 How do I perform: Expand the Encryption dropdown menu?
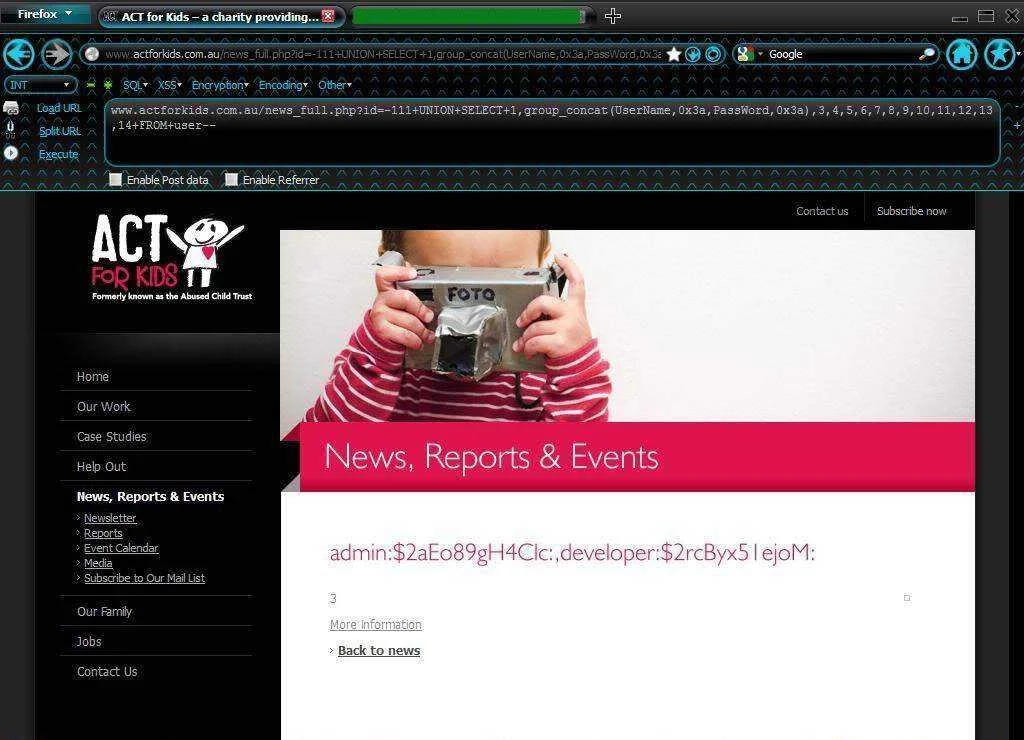point(220,85)
